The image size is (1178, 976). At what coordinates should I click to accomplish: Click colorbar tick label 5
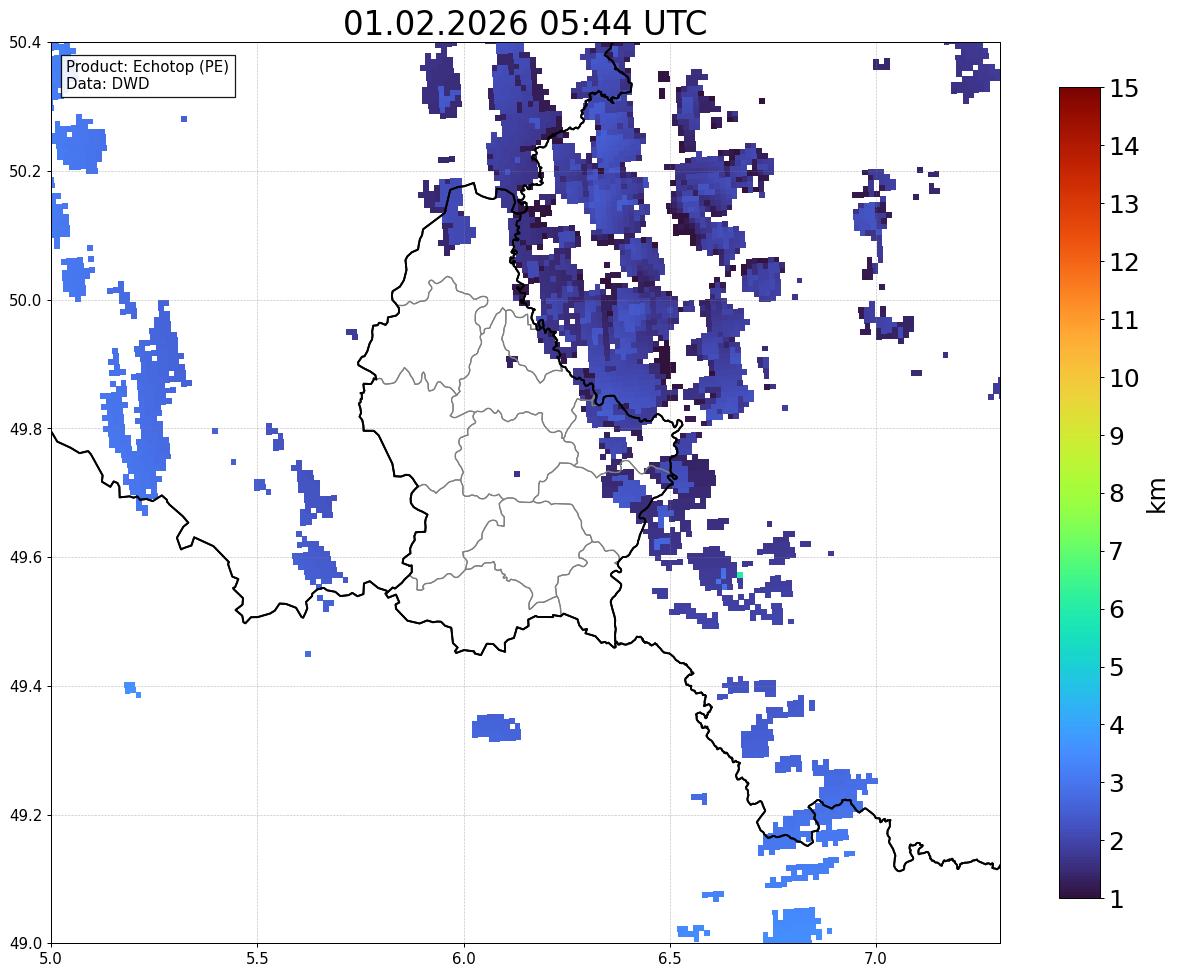click(x=1117, y=667)
